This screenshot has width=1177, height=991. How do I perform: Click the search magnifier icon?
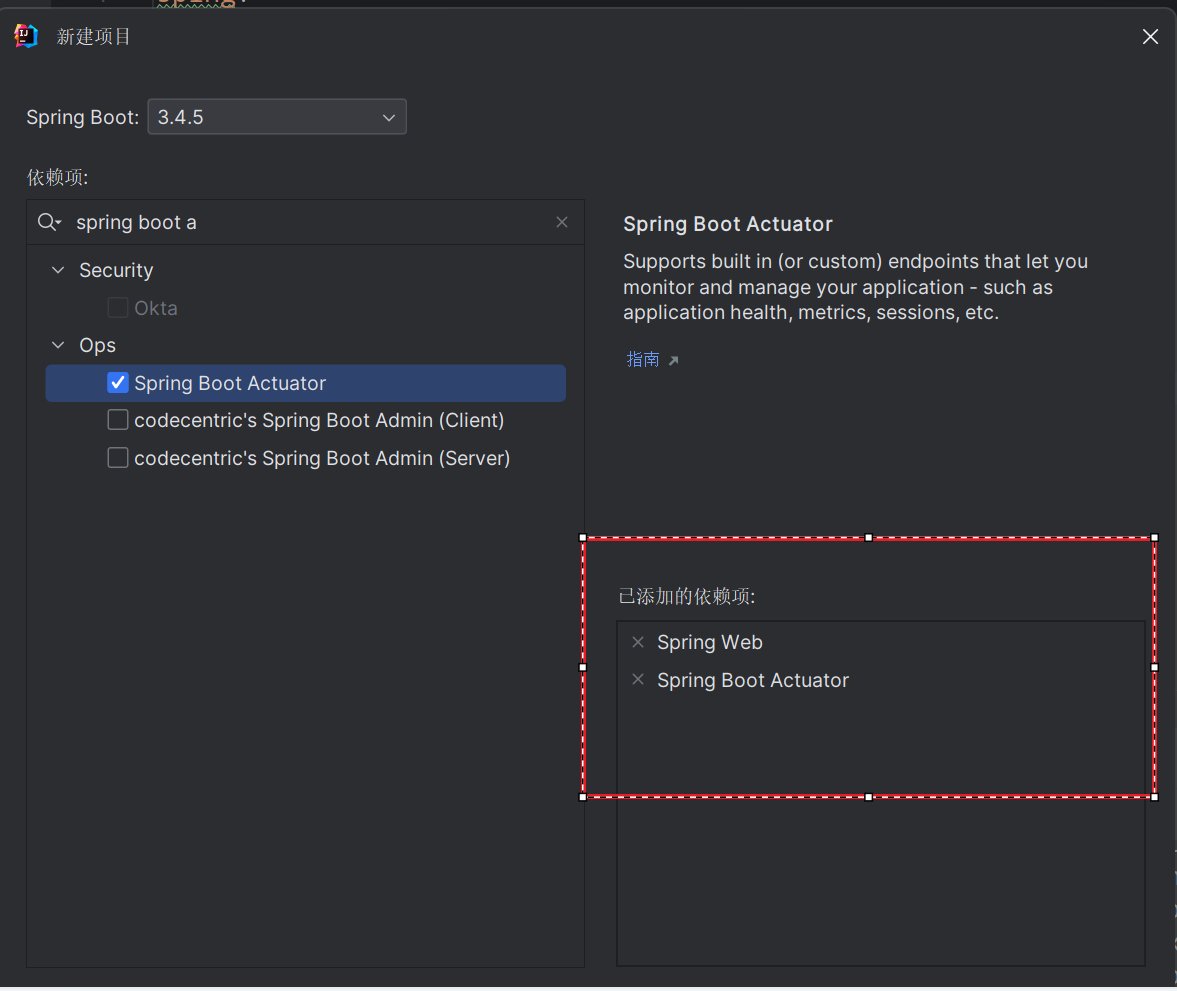[x=49, y=222]
